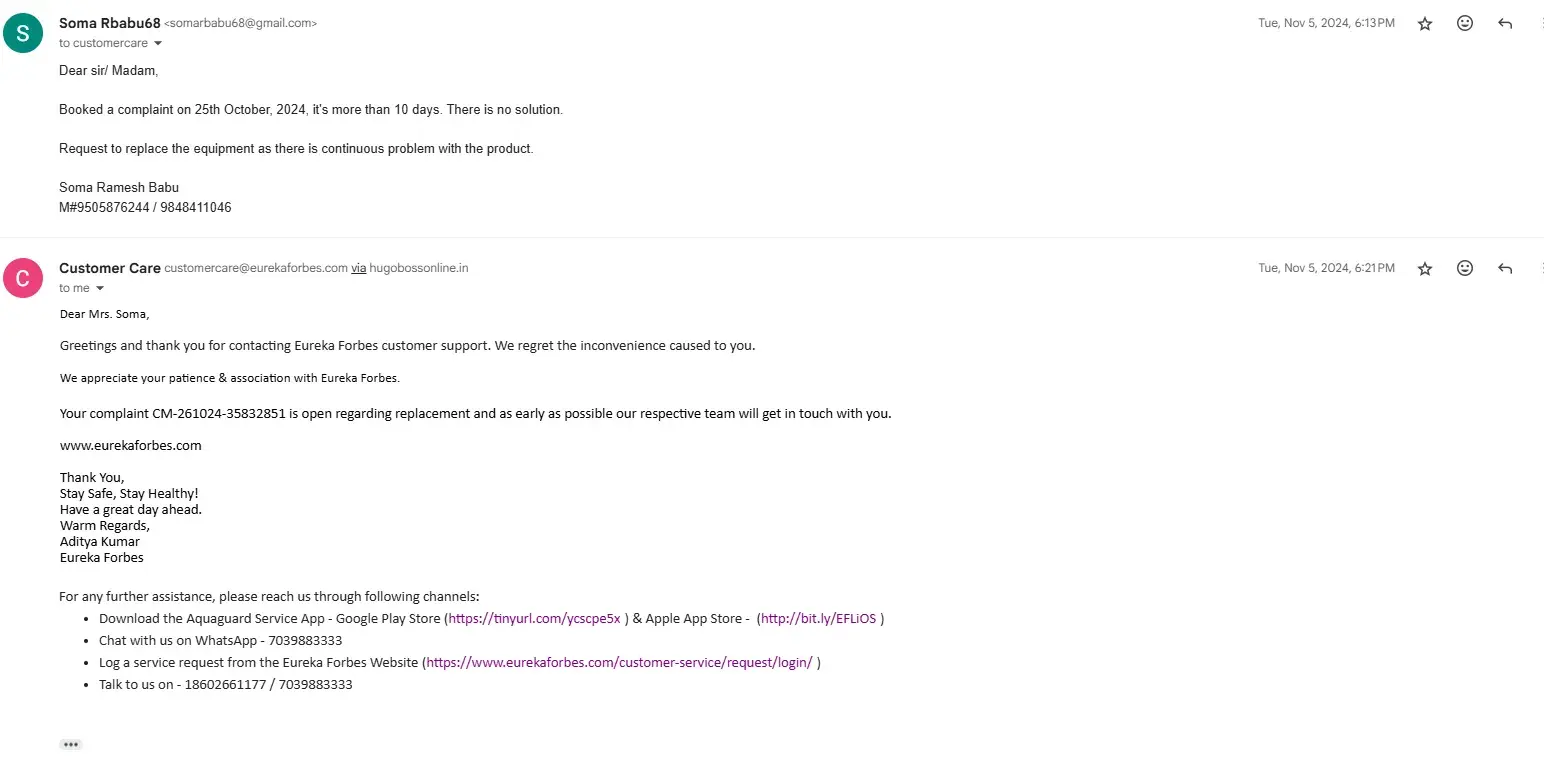Open the bit.ly Apple App Store link
Screen dimensions: 1544x760
click(x=818, y=619)
